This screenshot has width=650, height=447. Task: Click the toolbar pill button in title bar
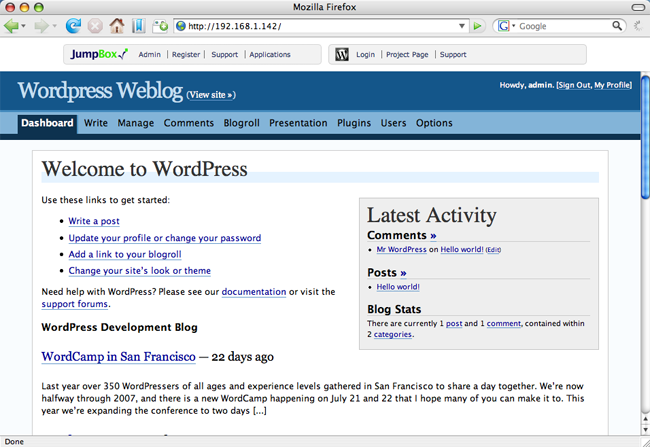(638, 7)
